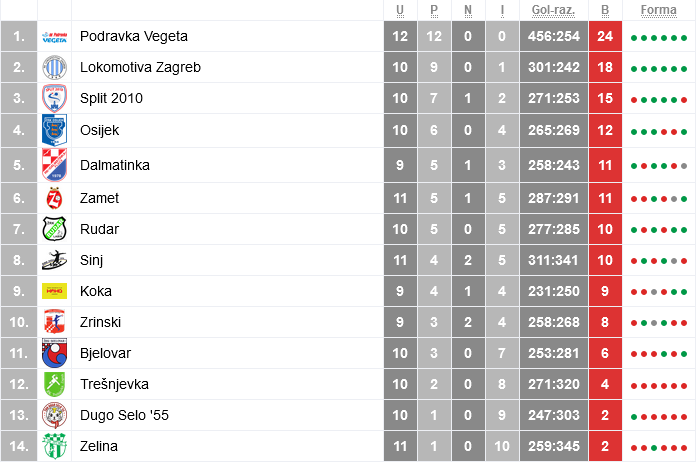
Task: Open the Zamet club logo
Action: (54, 198)
